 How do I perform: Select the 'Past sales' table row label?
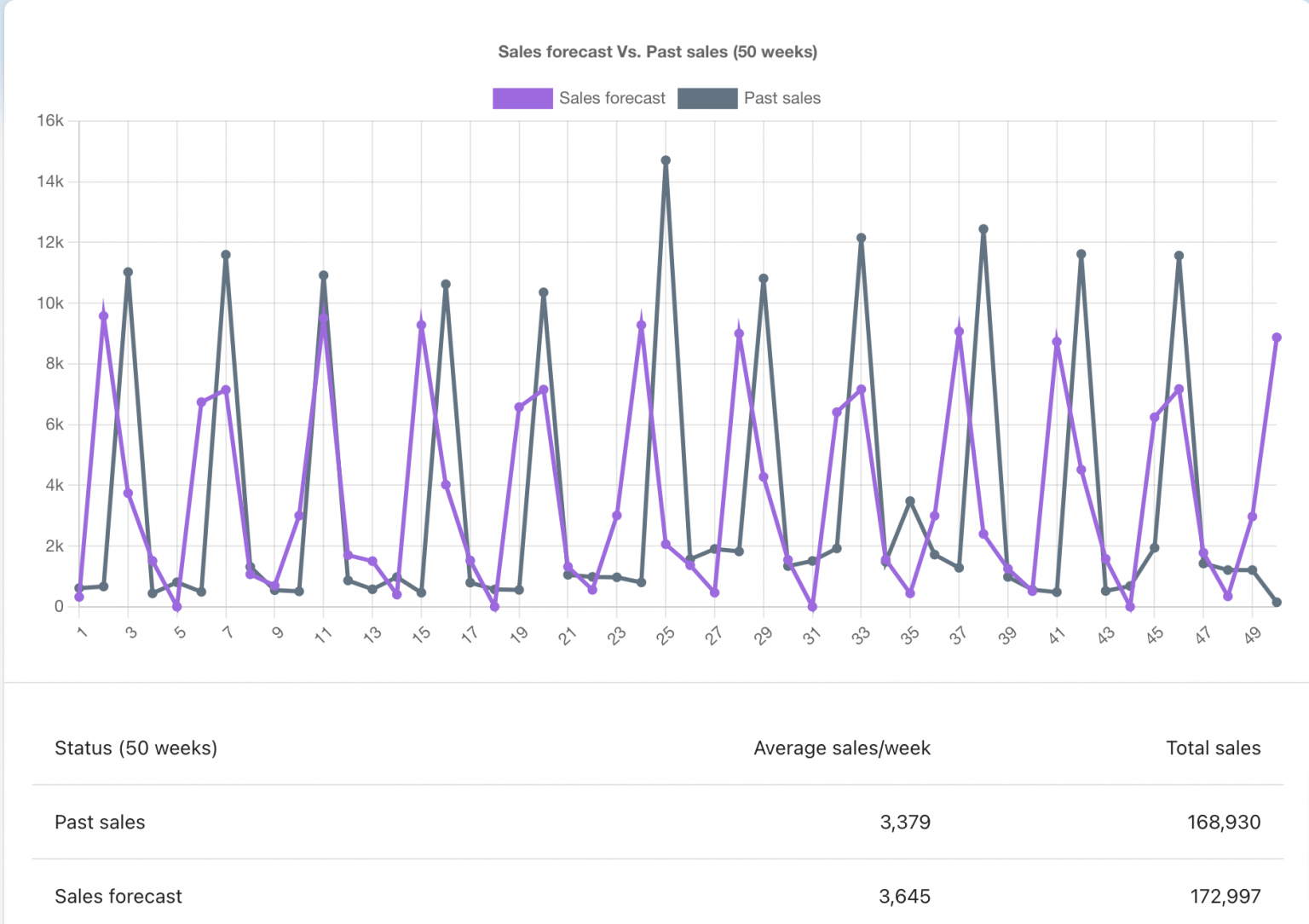click(100, 823)
